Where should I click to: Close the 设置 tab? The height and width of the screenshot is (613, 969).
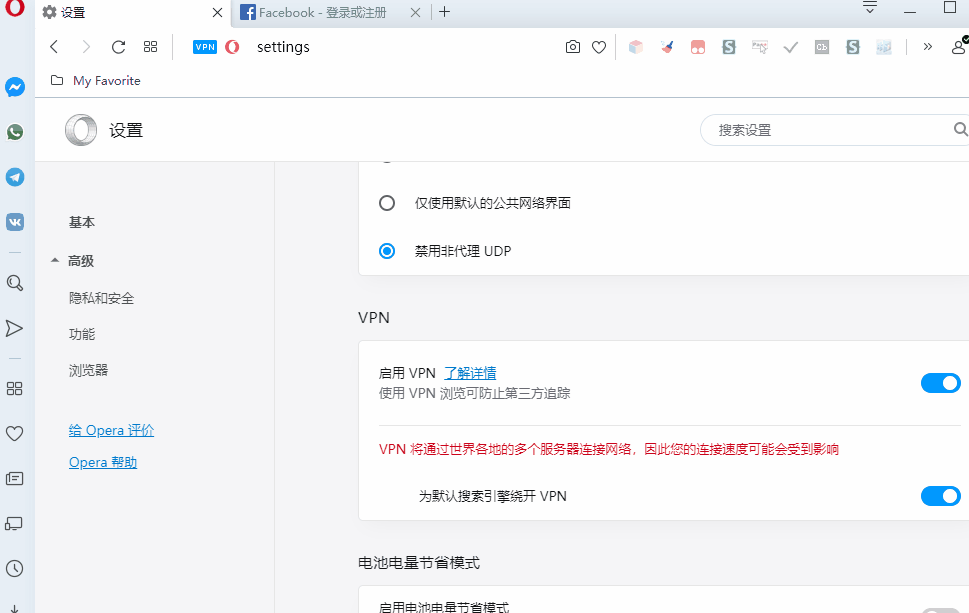click(217, 12)
